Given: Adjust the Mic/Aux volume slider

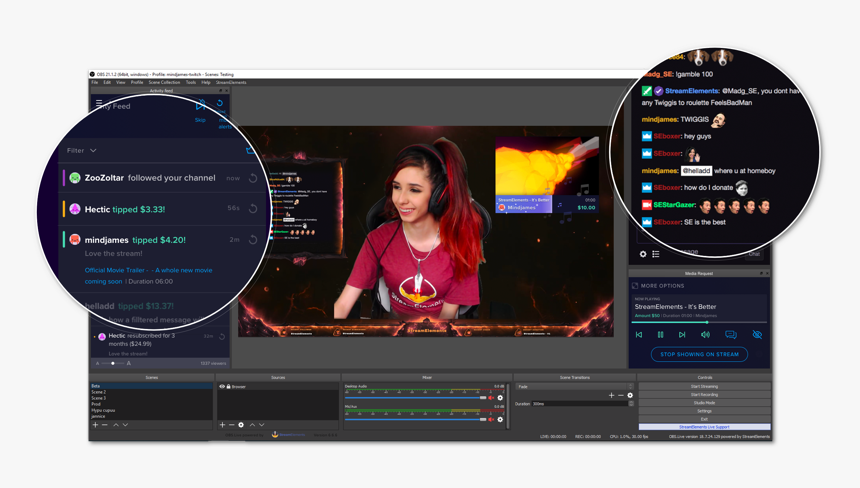Looking at the screenshot, I should point(416,419).
